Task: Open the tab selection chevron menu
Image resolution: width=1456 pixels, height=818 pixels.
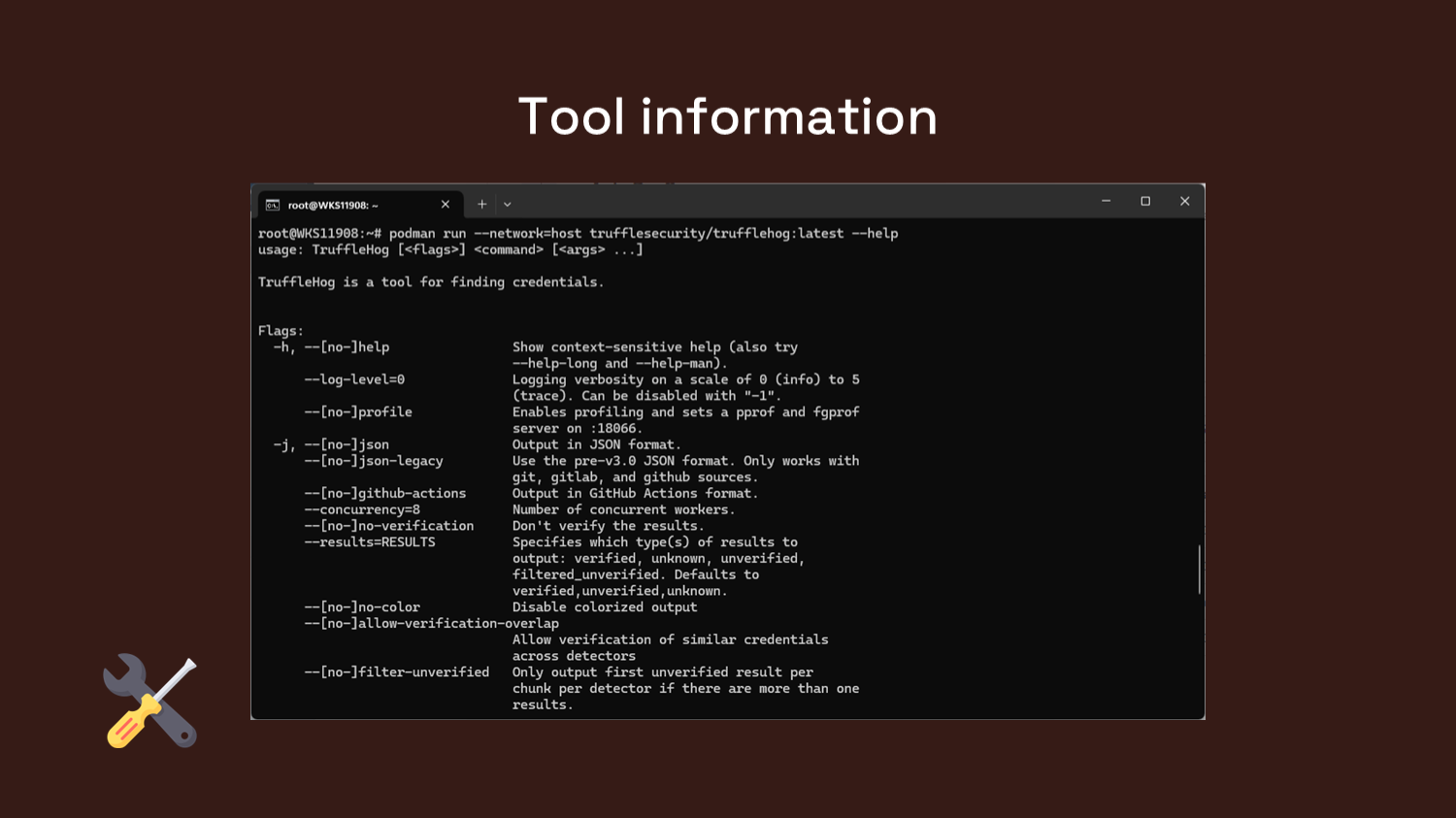Action: pos(507,204)
